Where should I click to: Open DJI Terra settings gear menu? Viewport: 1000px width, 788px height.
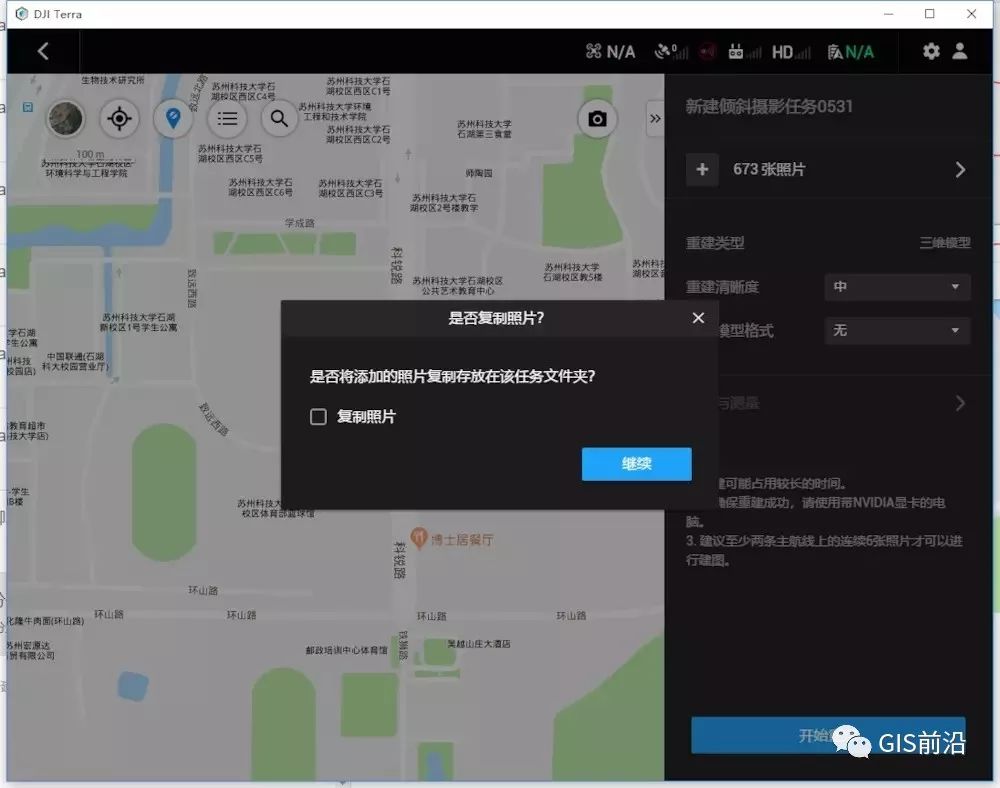coord(931,51)
